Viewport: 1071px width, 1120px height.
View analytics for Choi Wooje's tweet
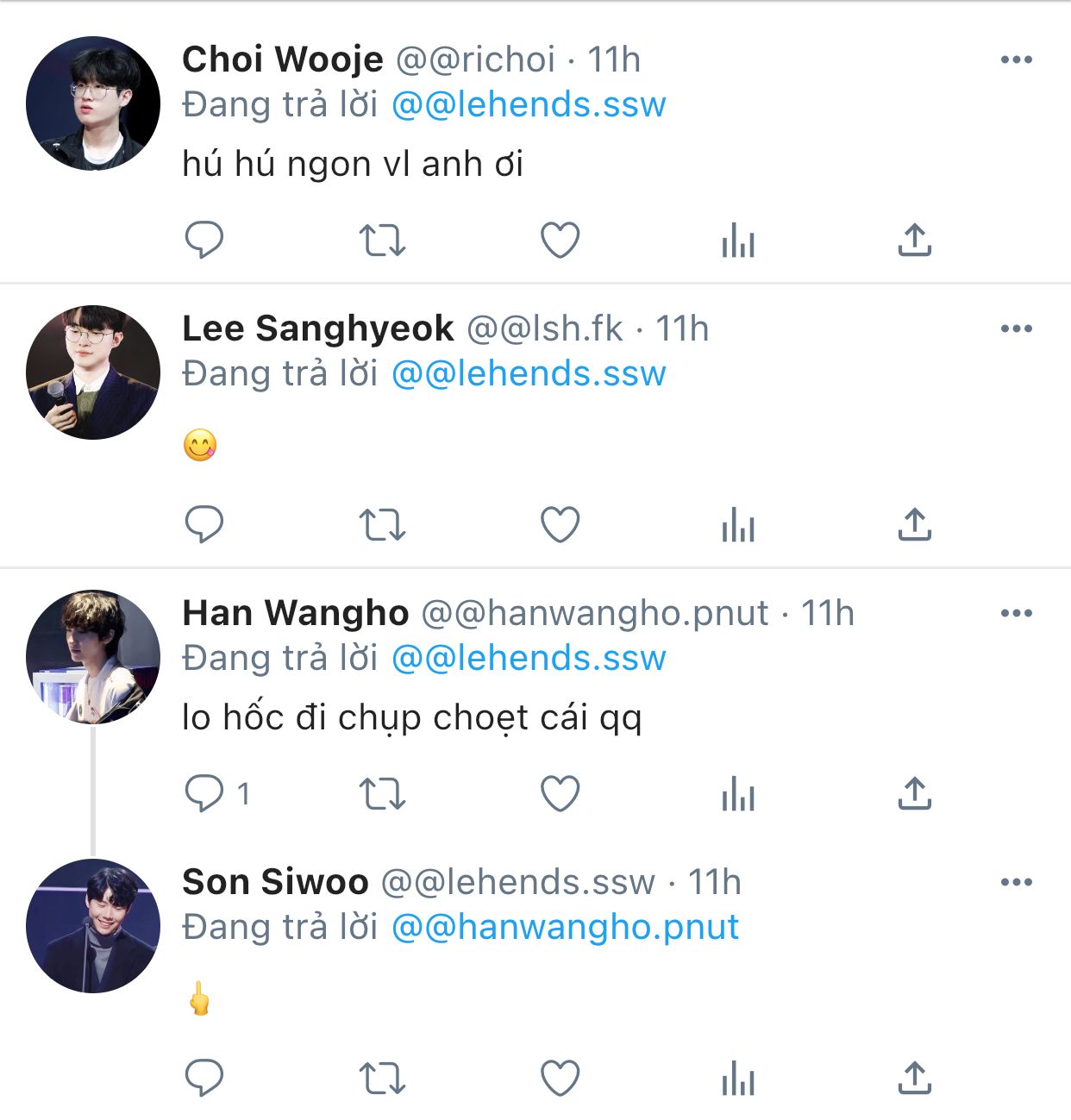[x=738, y=241]
